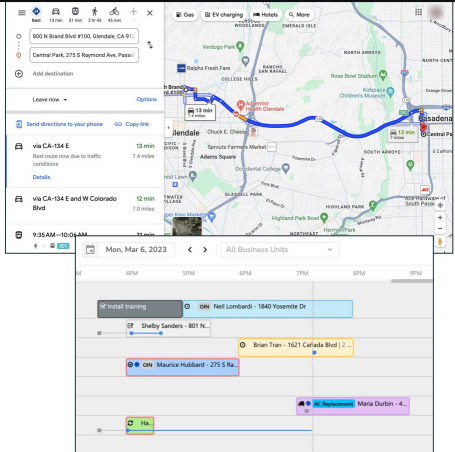Select the flights travel mode
Image resolution: width=455 pixels, height=452 pixels.
coord(133,12)
